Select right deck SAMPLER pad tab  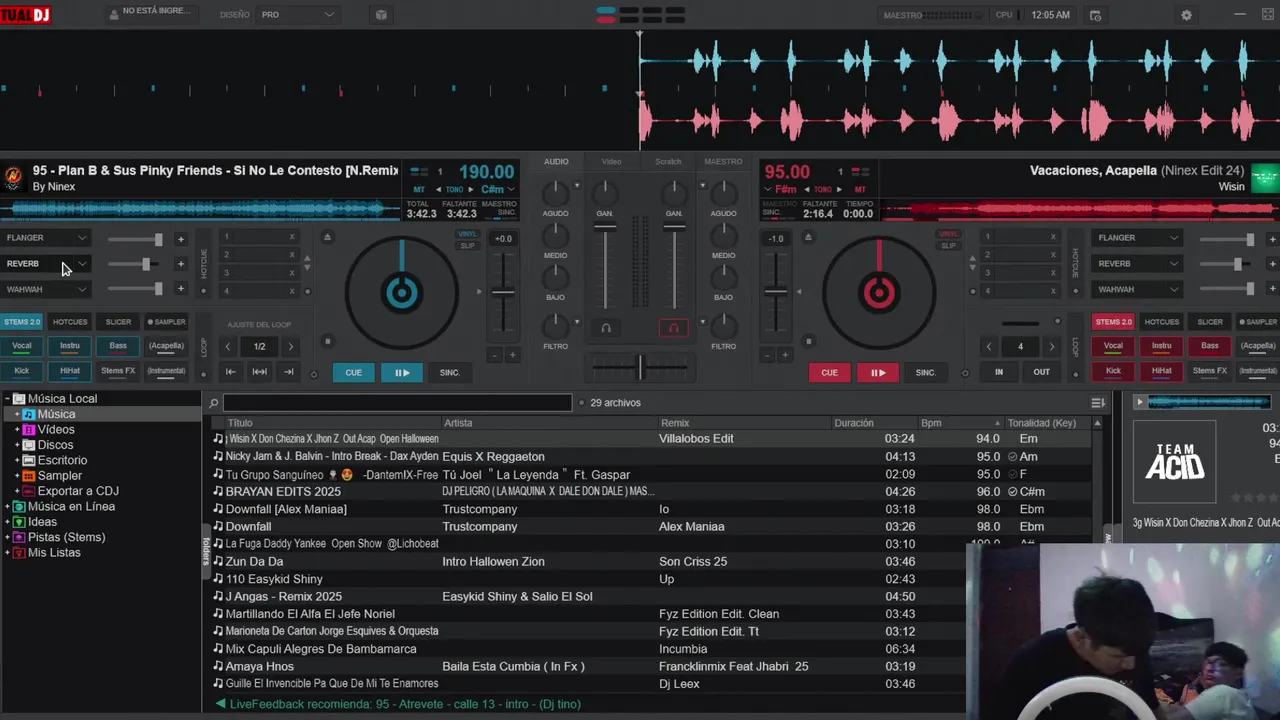point(1258,322)
